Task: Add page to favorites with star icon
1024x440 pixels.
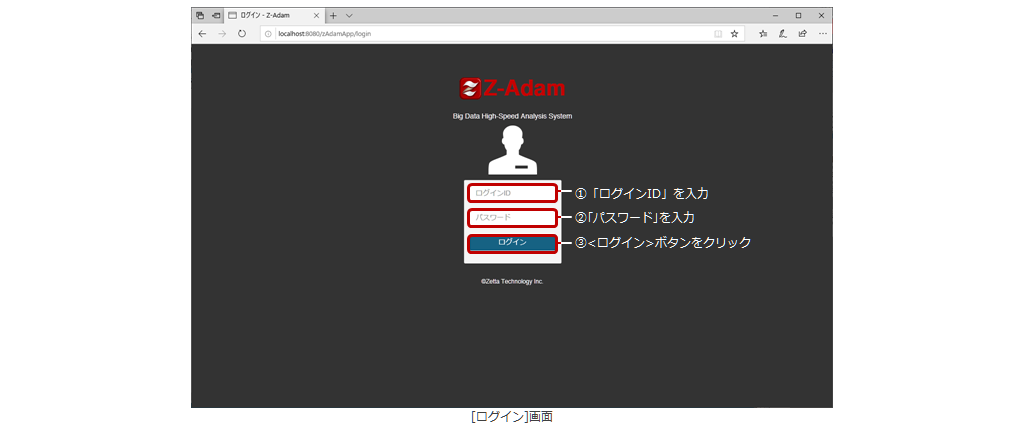Action: (734, 34)
